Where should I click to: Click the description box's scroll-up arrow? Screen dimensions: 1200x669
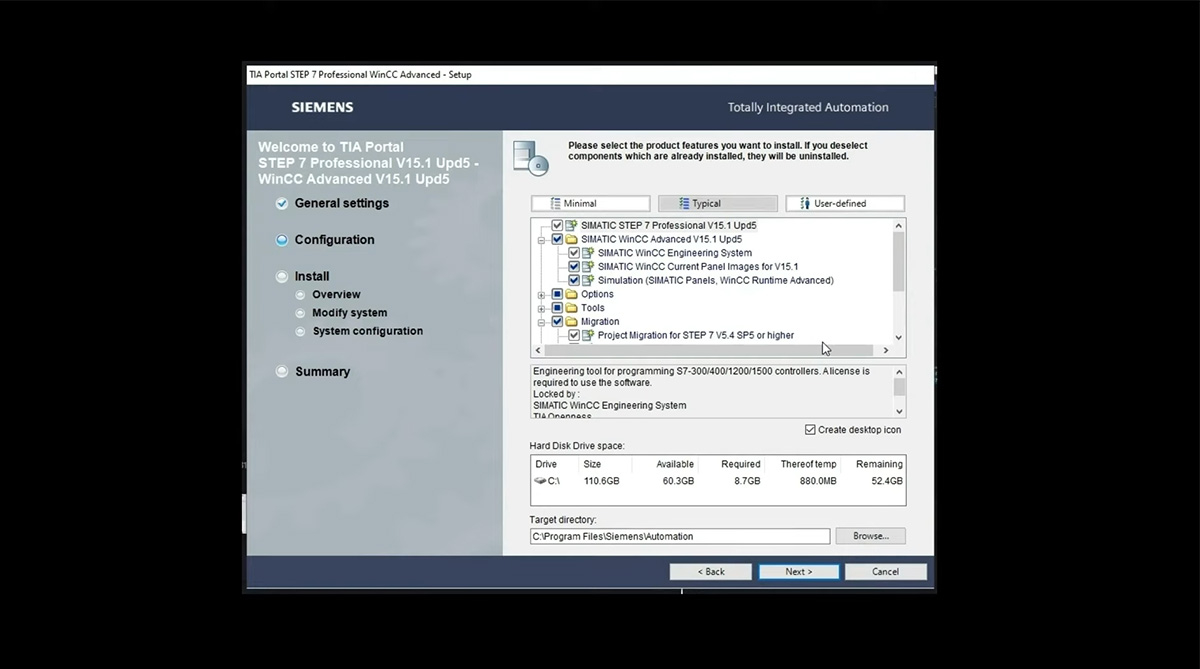click(899, 372)
